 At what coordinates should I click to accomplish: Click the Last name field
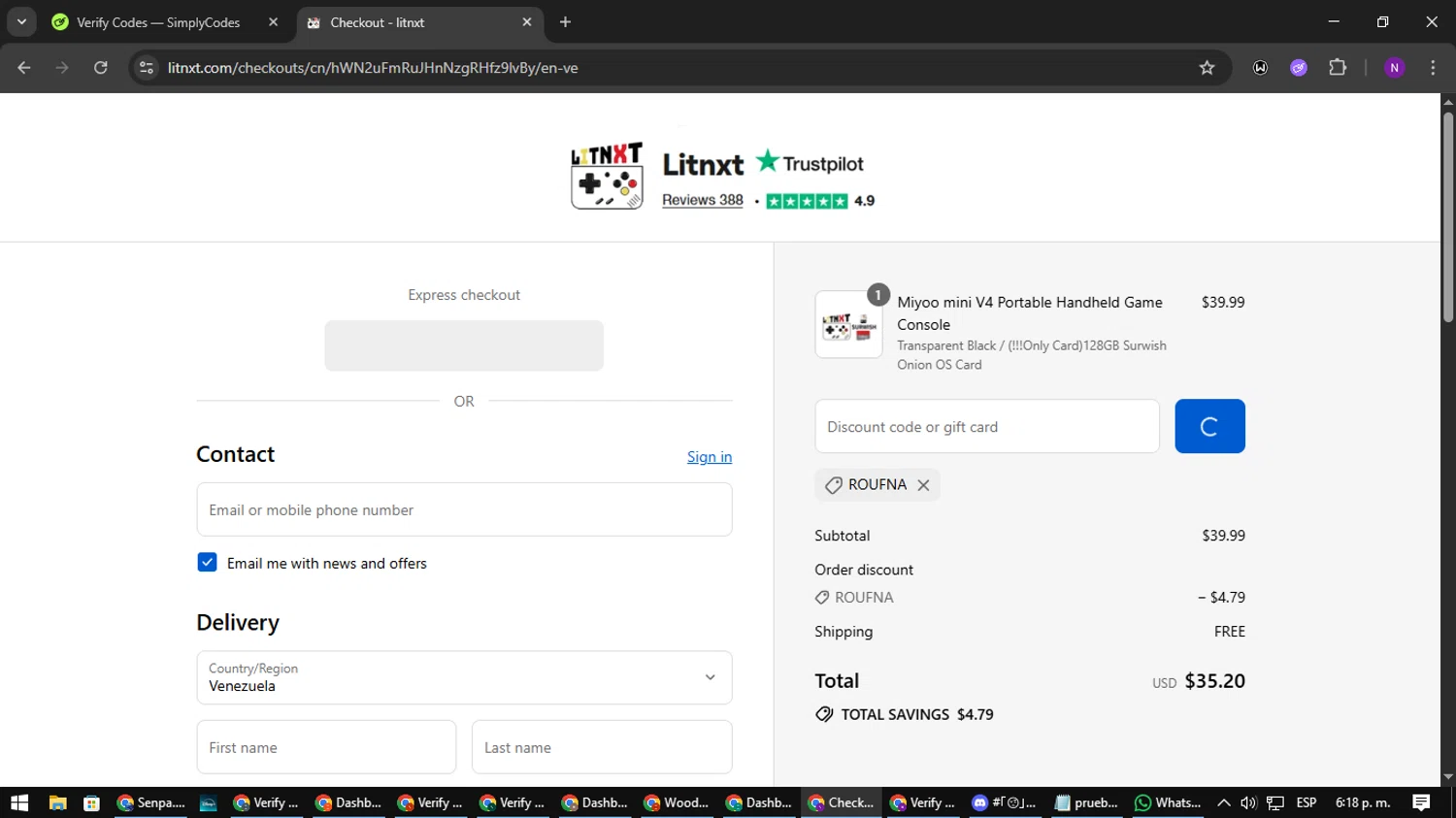point(602,747)
